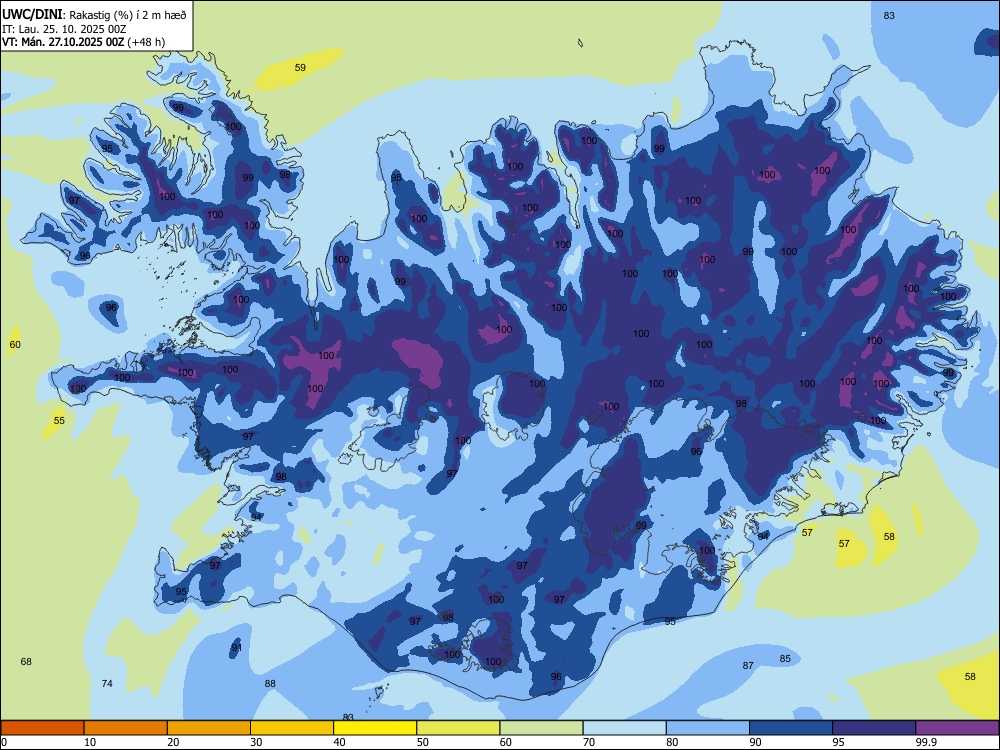Select the medium blue 80–90 legend swatch

[708, 728]
